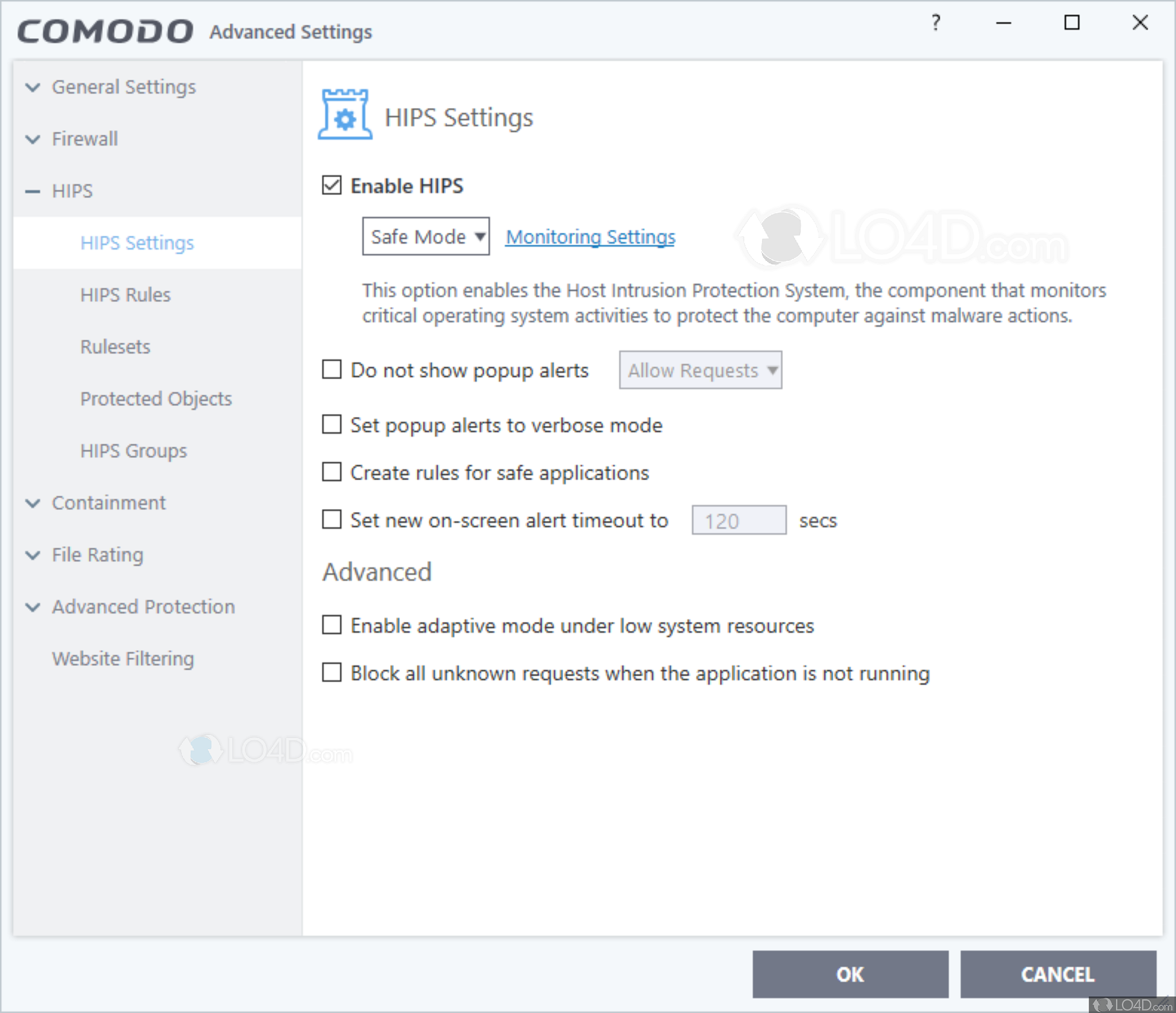This screenshot has width=1176, height=1013.
Task: Disable the Enable HIPS checkbox
Action: pyautogui.click(x=332, y=185)
